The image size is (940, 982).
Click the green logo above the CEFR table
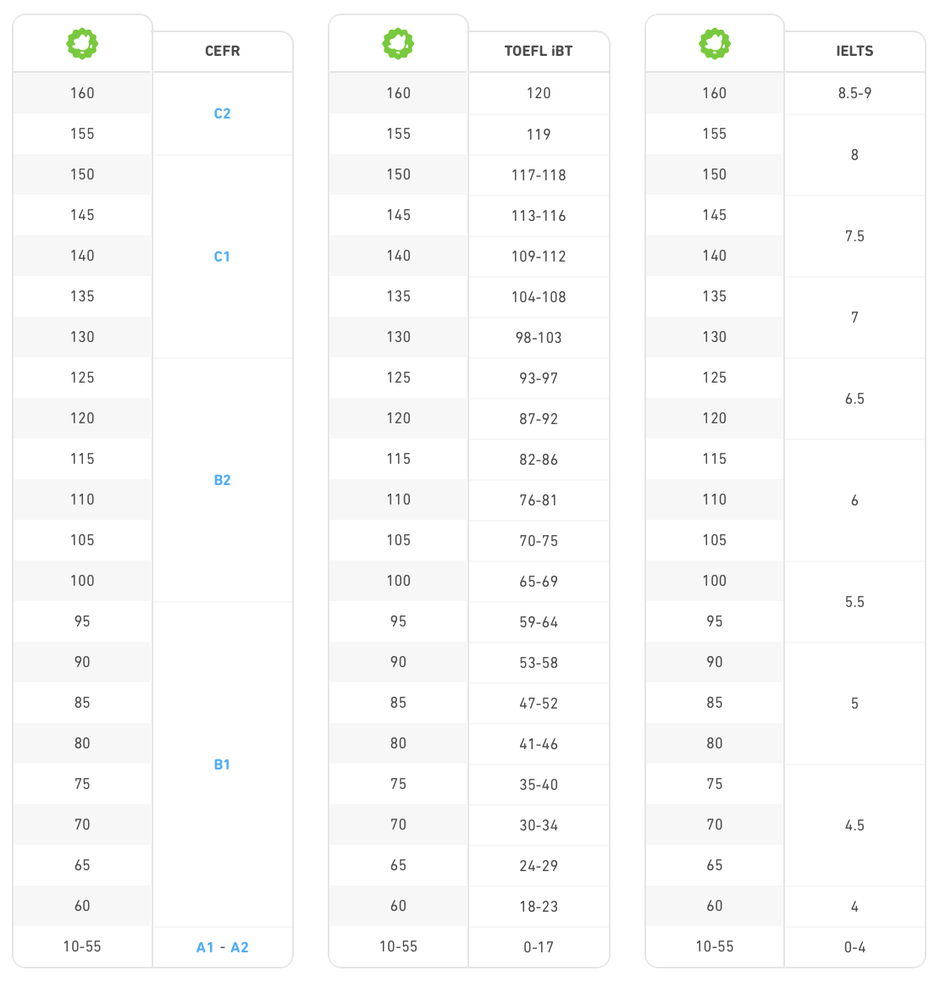click(82, 44)
